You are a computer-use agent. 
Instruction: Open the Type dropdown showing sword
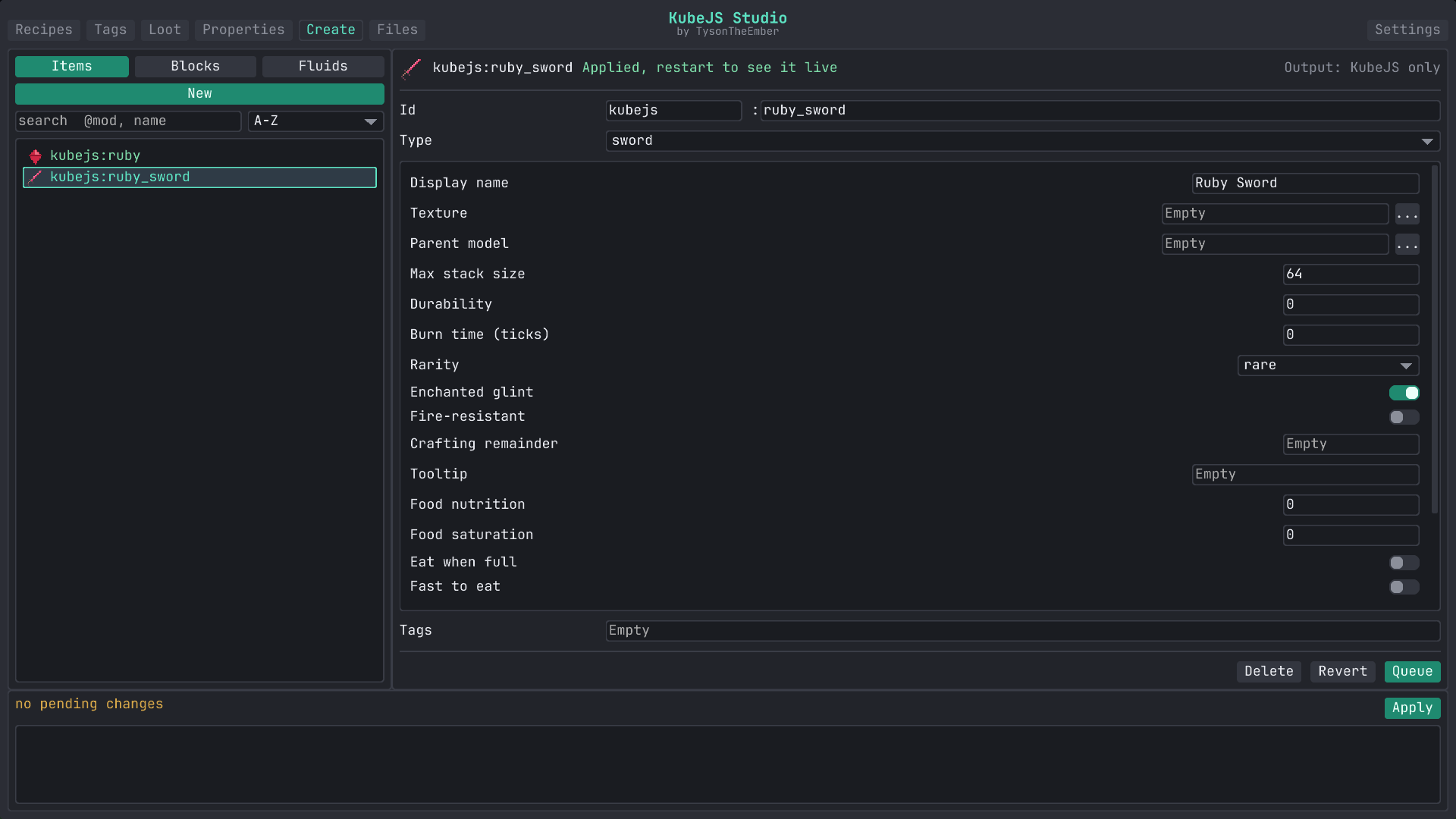(1022, 141)
